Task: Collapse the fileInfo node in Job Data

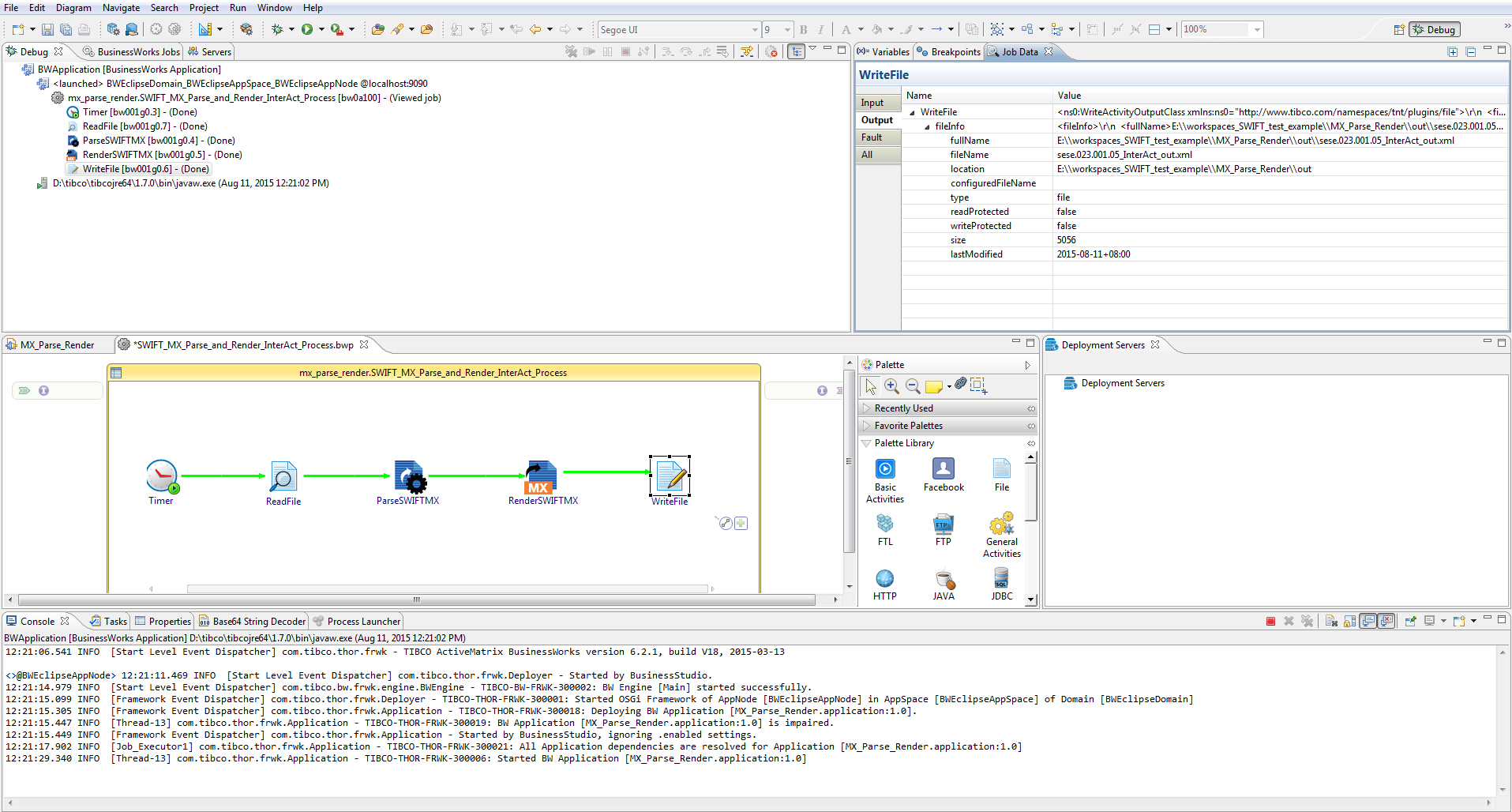Action: tap(927, 126)
